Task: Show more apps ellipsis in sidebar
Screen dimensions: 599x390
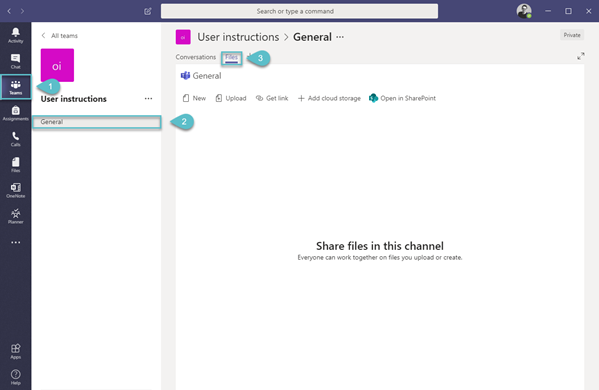Action: 15,242
